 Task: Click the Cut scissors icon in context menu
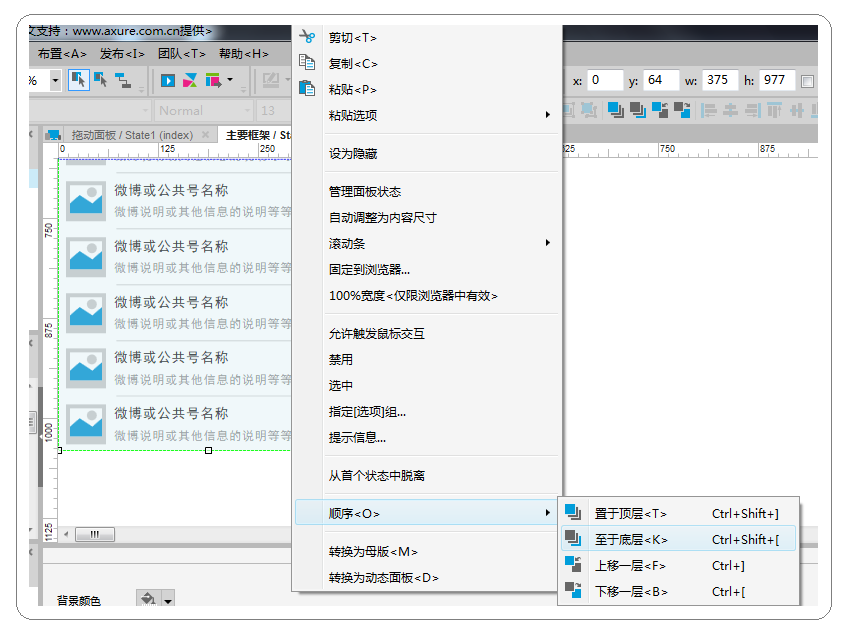pyautogui.click(x=307, y=37)
